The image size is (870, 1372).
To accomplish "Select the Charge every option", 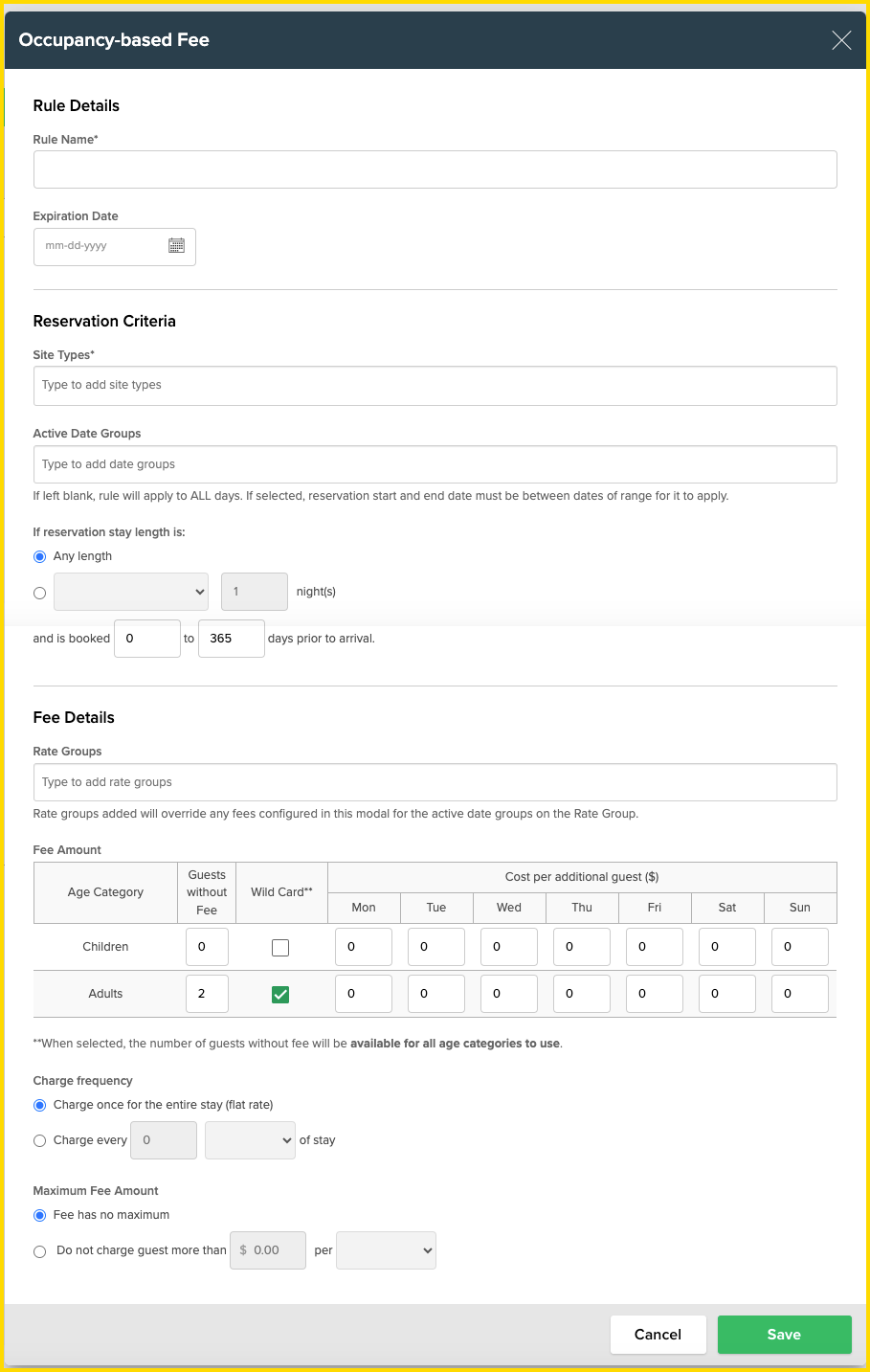I will point(39,1140).
